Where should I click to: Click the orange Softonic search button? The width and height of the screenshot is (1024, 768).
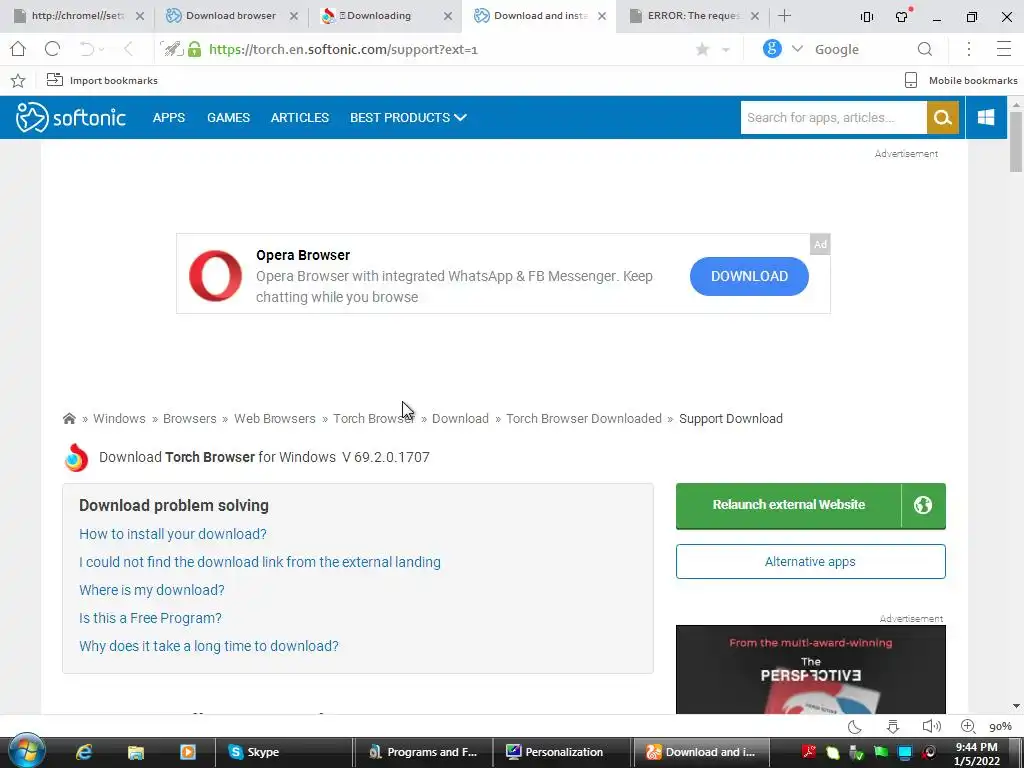point(942,118)
